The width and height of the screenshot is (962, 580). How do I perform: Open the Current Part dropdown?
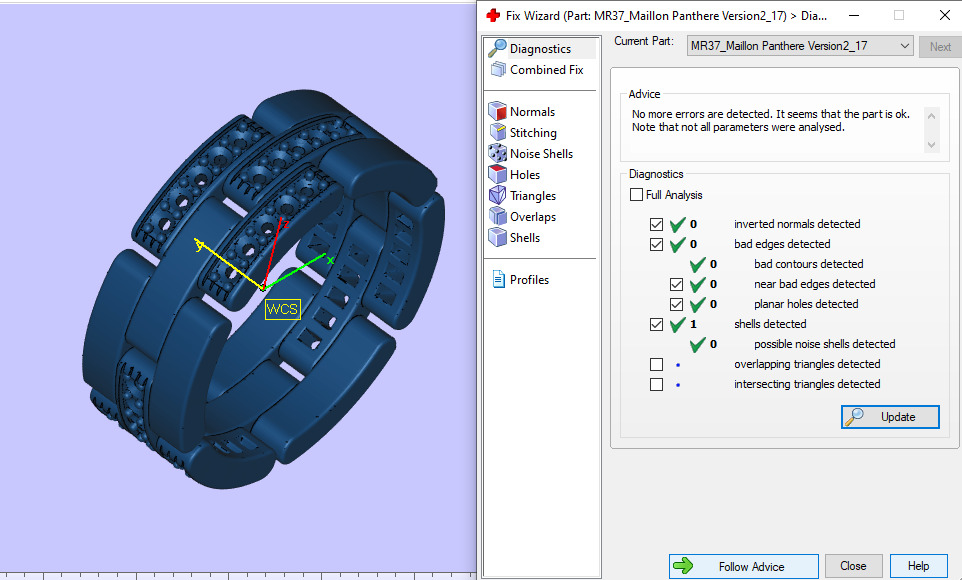(800, 46)
